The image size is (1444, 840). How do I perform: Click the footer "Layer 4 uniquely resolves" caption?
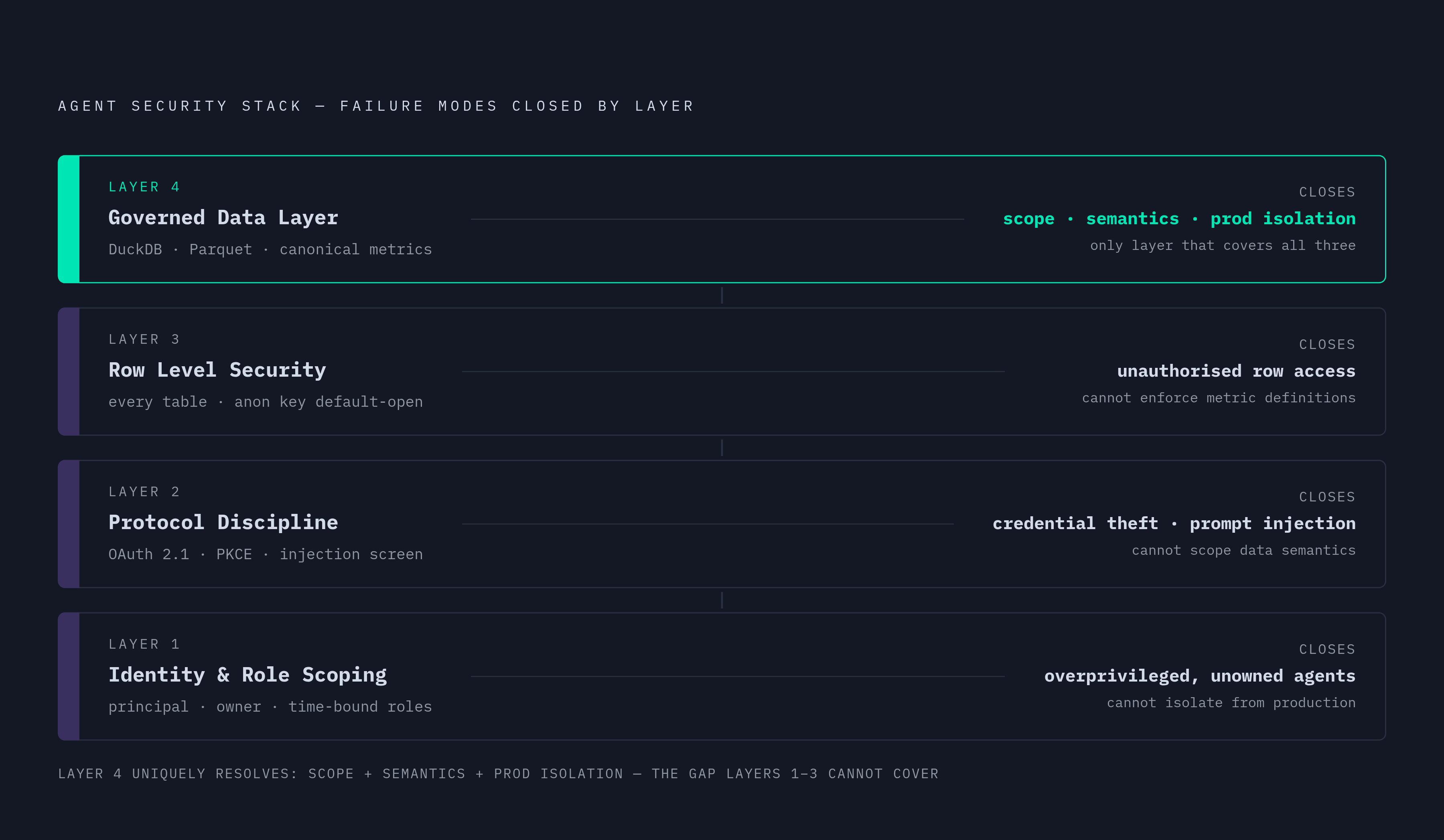(498, 773)
